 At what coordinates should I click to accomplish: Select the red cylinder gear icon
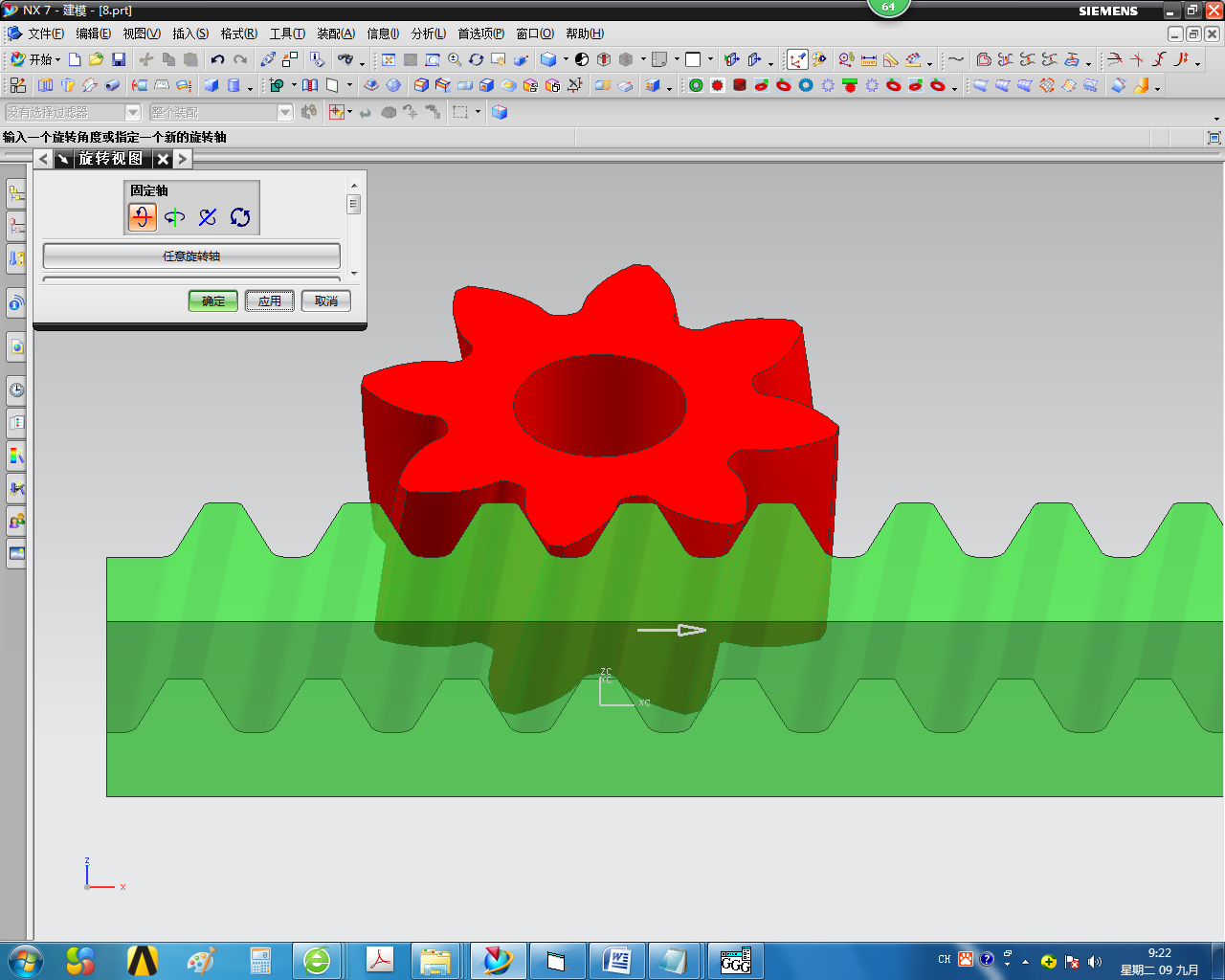click(740, 85)
